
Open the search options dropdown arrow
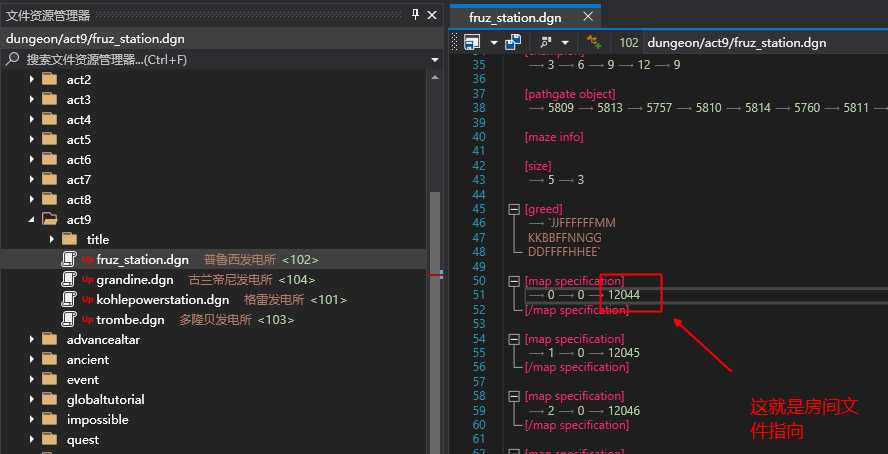click(435, 60)
